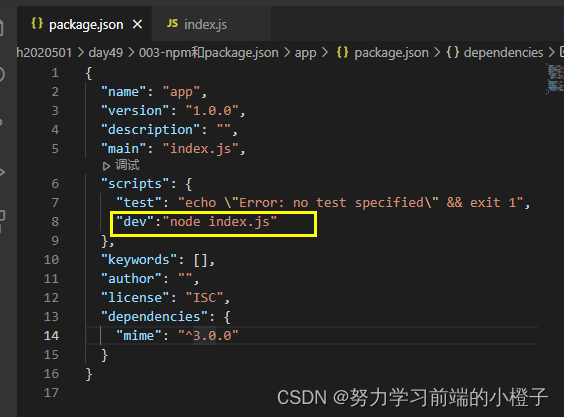
Task: Open the index.js tab
Action: tap(212, 24)
